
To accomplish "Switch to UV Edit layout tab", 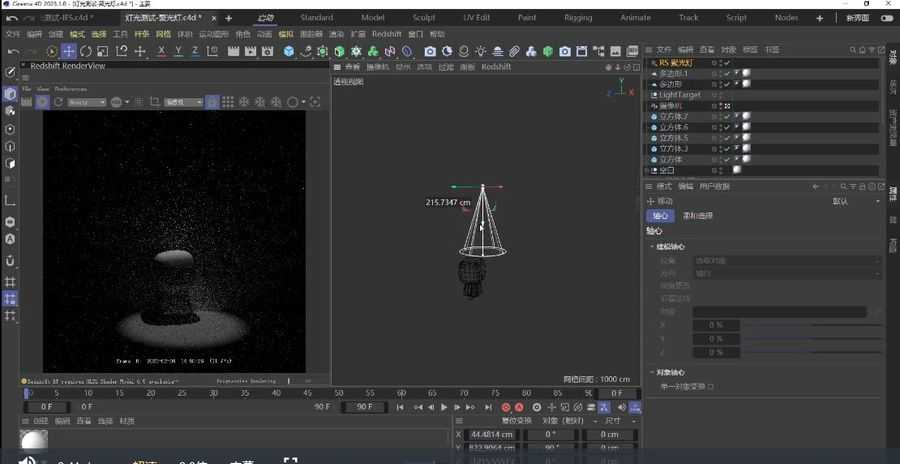I will pos(476,18).
